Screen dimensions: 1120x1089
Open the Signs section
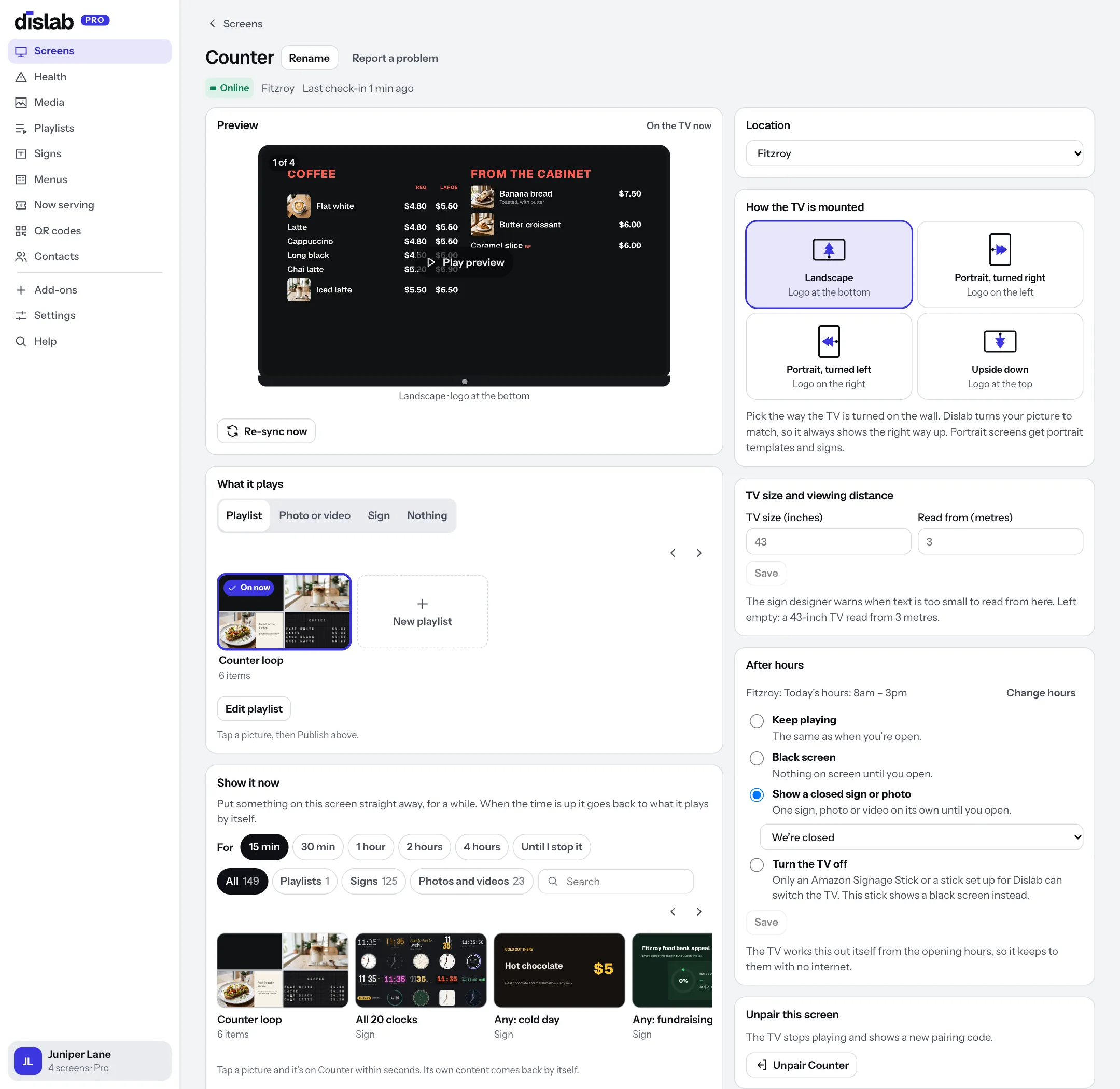(x=90, y=153)
